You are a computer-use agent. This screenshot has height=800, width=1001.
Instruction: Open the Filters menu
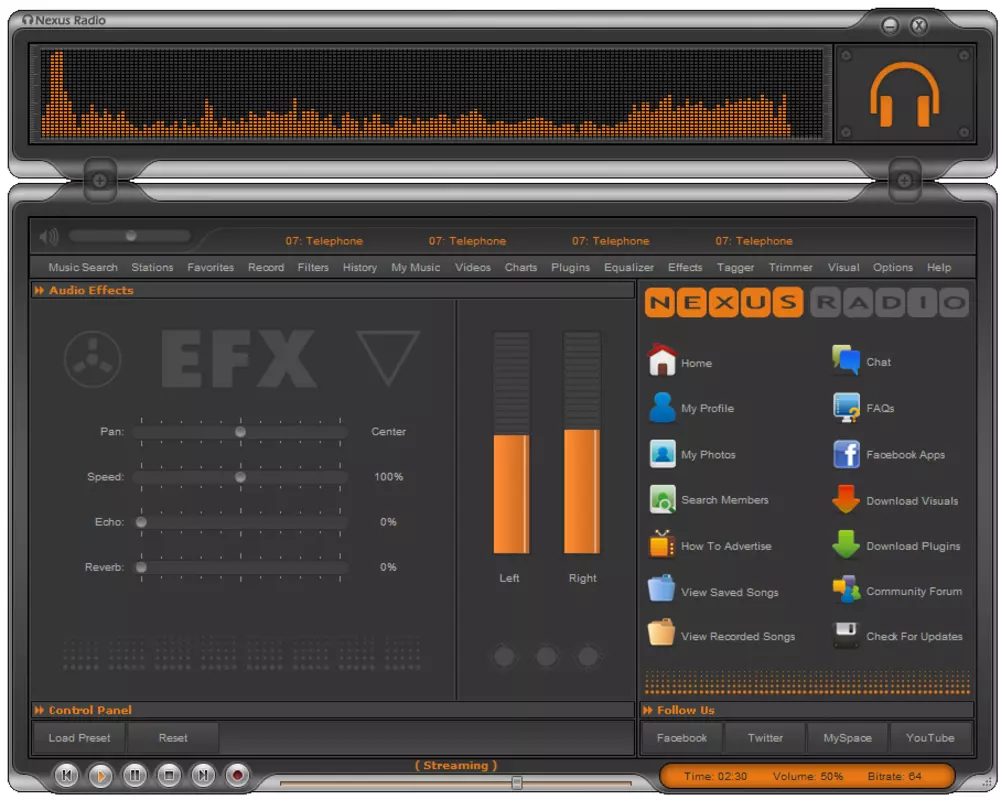tap(313, 268)
